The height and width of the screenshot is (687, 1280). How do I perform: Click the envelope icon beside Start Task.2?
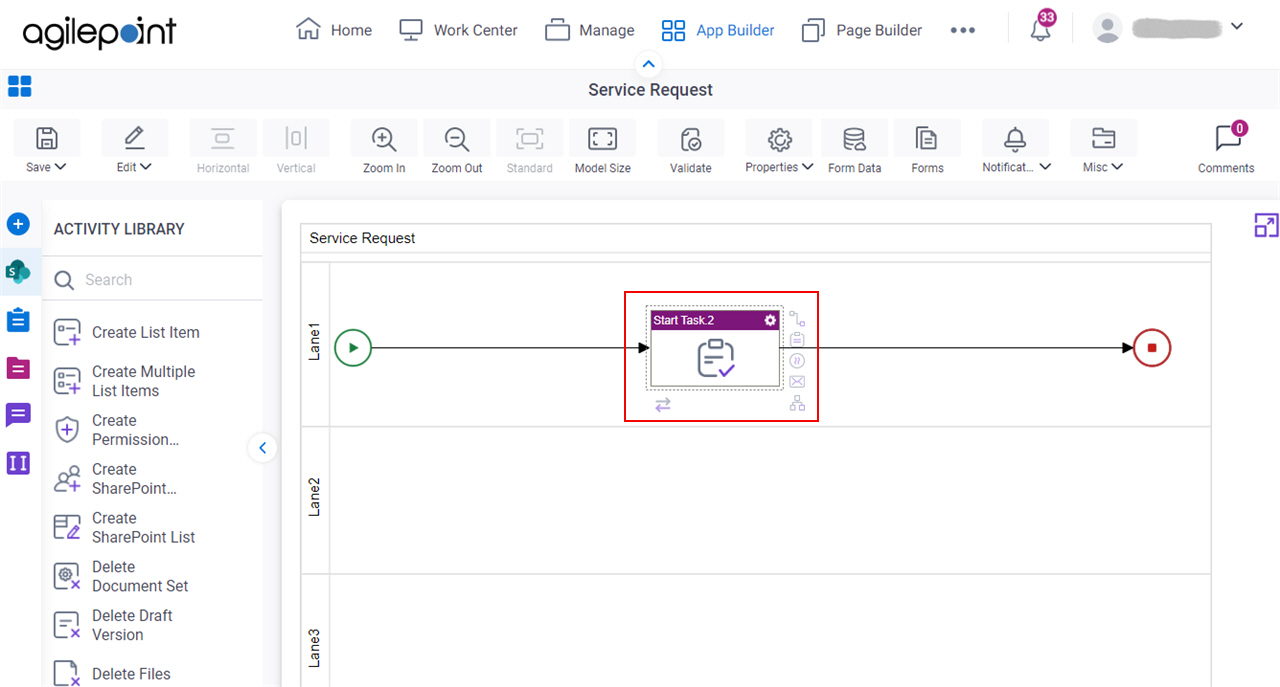797,382
